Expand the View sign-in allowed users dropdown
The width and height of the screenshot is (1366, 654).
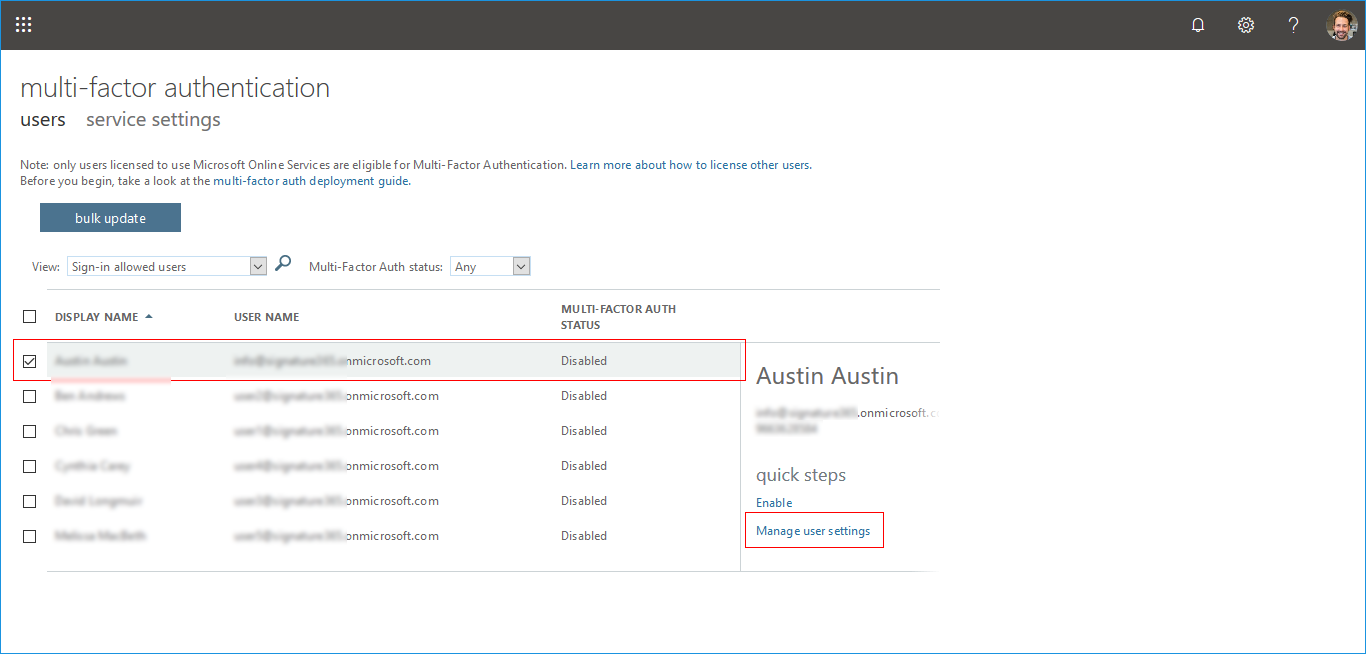pyautogui.click(x=257, y=267)
